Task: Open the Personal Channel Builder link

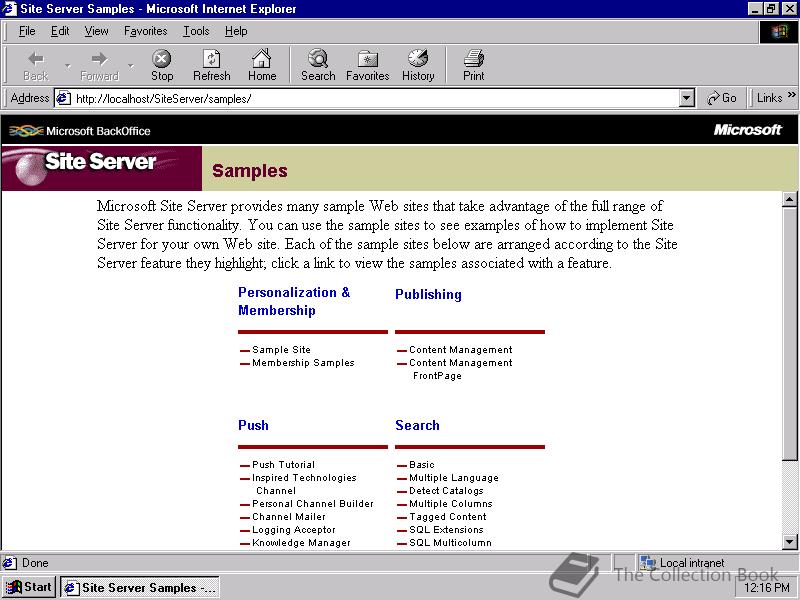Action: point(313,504)
